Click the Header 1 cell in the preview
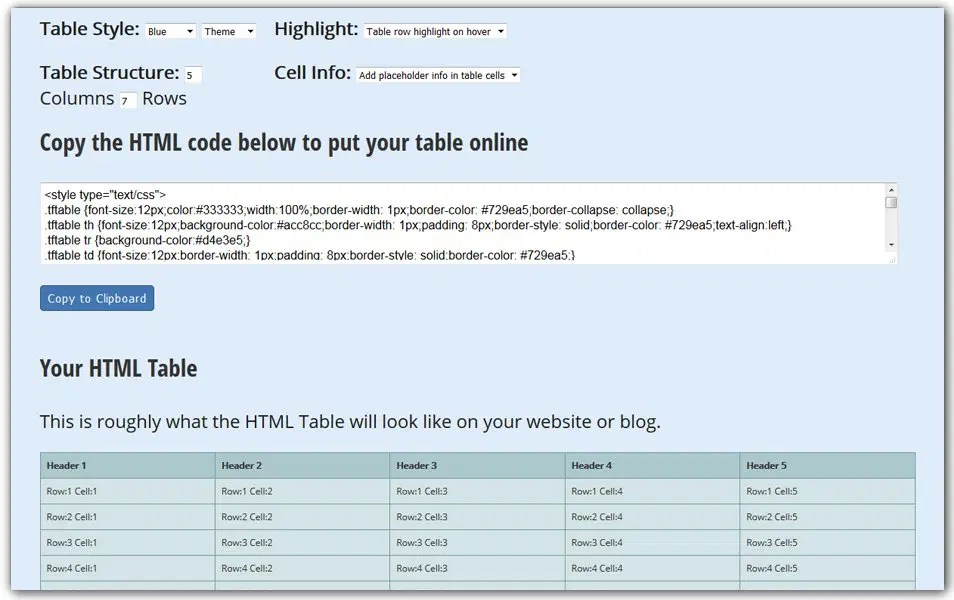This screenshot has width=954, height=600. 127,465
